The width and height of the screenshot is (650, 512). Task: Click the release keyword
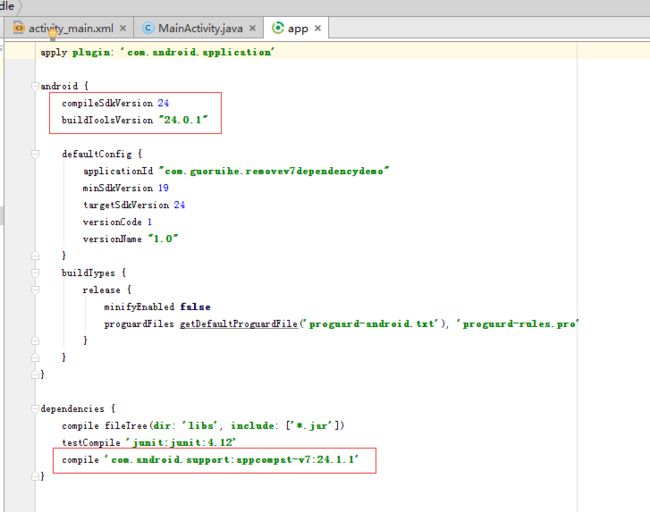tap(101, 290)
